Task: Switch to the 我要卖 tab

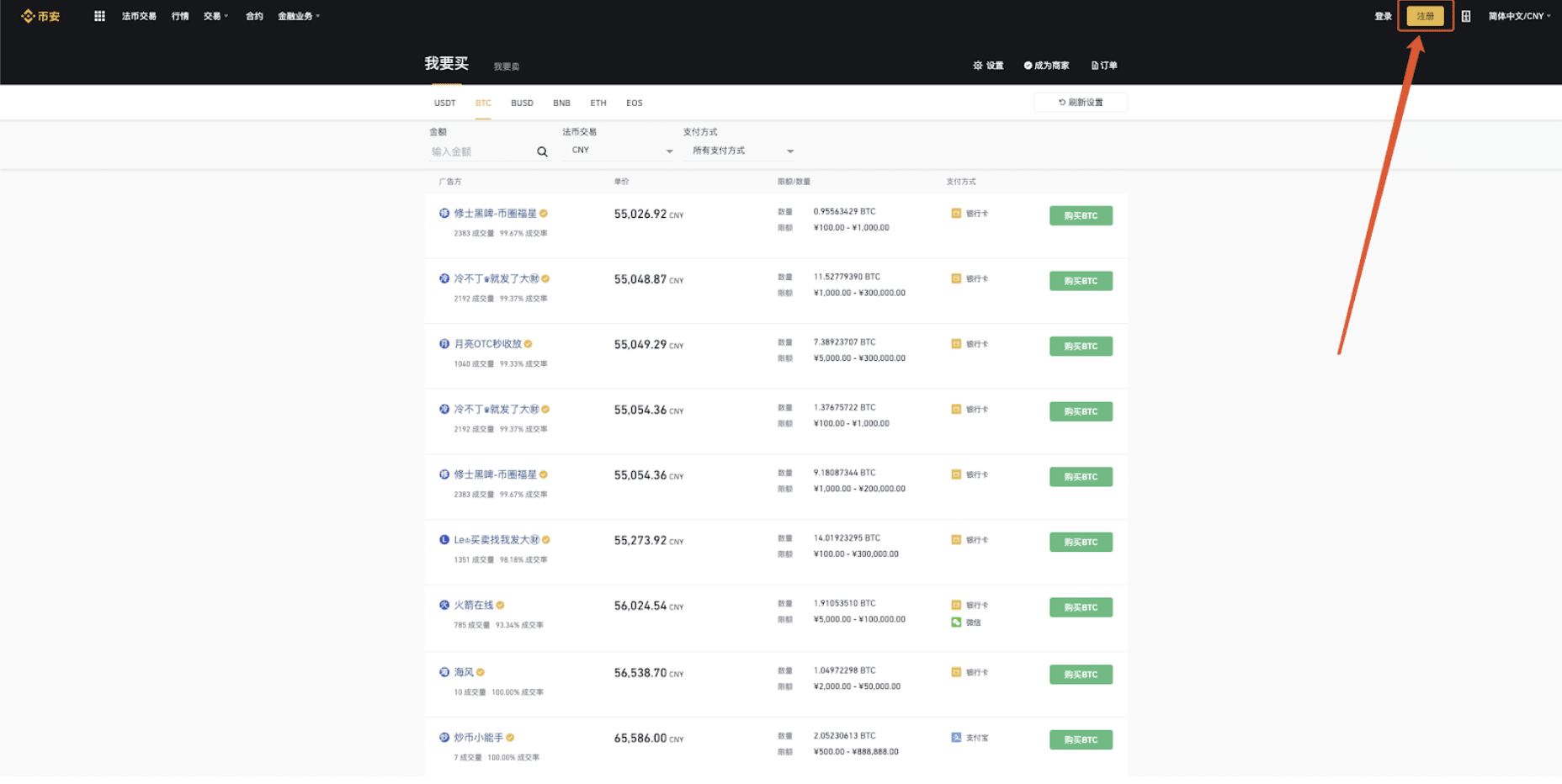Action: pyautogui.click(x=507, y=66)
